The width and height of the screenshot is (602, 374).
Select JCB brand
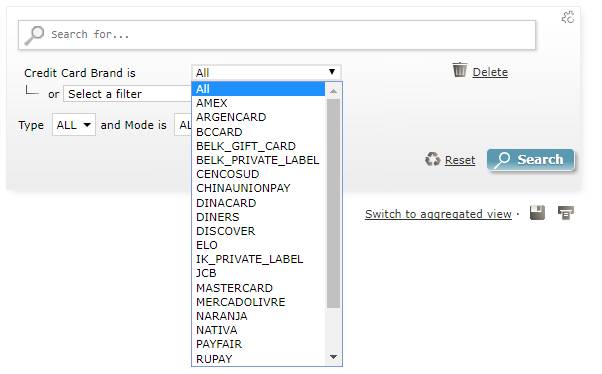[258, 273]
